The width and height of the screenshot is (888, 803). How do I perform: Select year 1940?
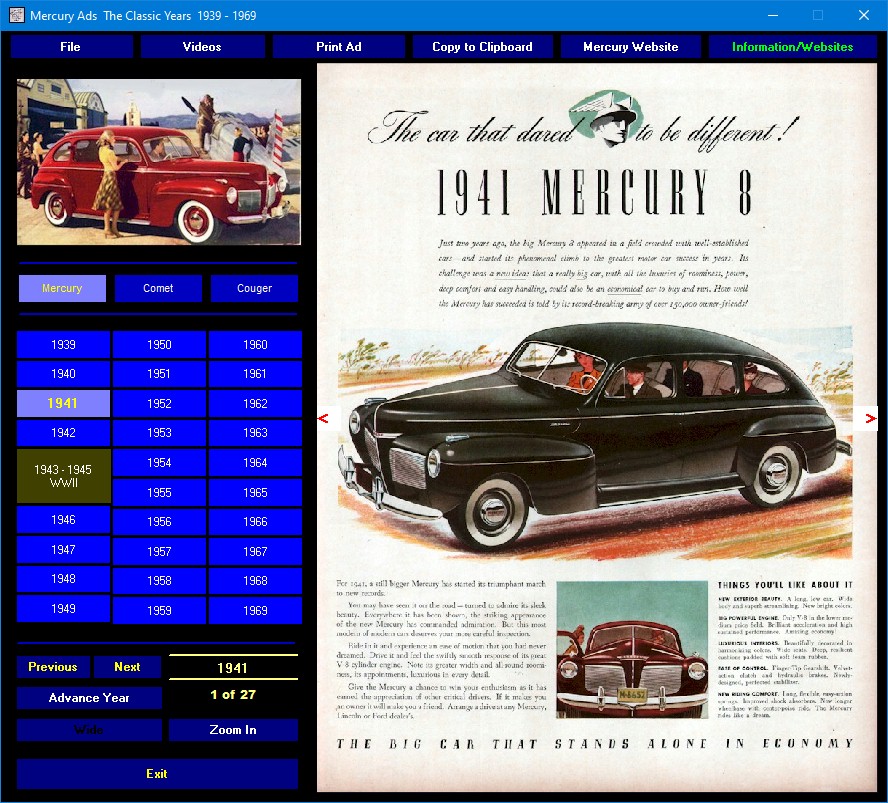63,374
